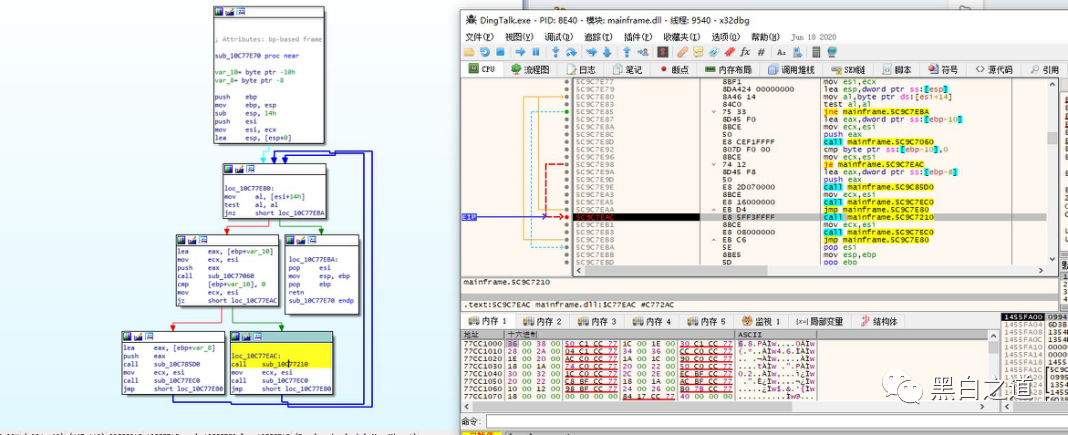Toggle breakpoint dot at address 5C9C7EAC
The image size is (1068, 435).
click(x=567, y=217)
